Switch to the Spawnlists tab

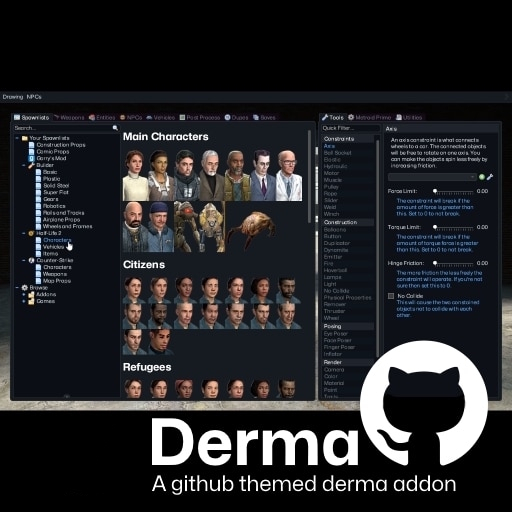pos(32,117)
